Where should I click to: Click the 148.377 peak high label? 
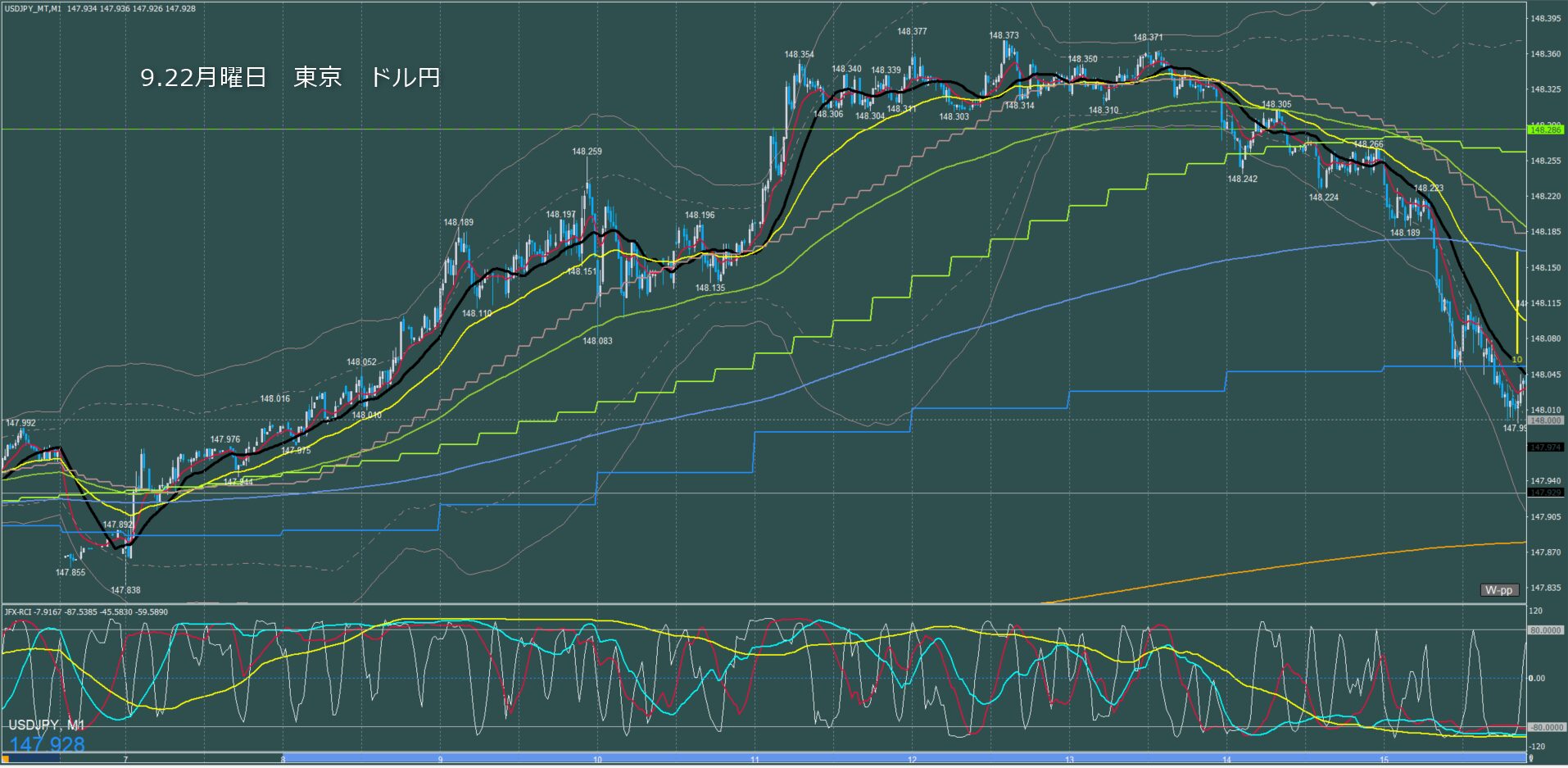coord(912,32)
